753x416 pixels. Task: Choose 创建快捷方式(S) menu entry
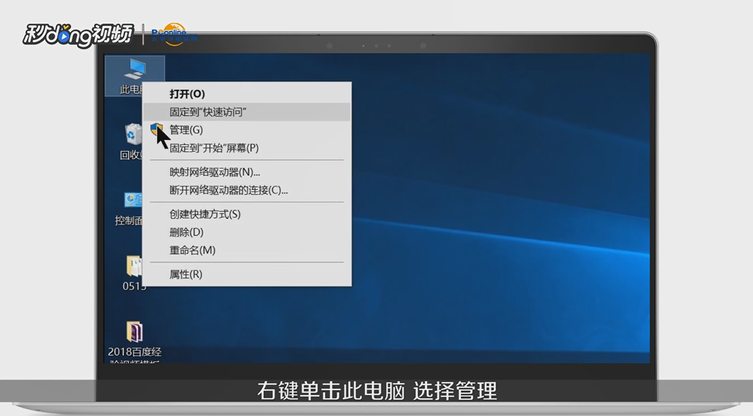click(x=247, y=214)
